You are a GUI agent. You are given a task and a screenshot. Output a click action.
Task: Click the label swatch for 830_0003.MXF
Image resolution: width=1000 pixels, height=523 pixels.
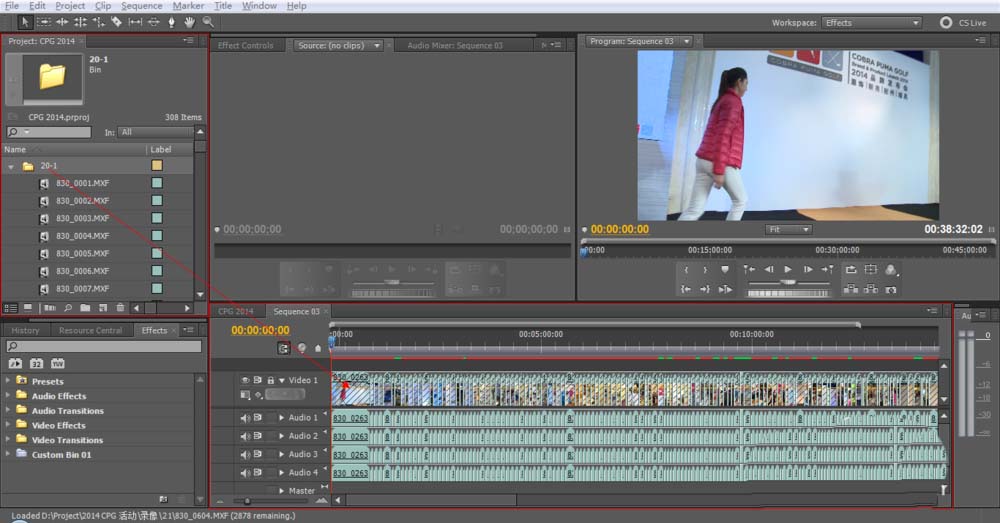(x=157, y=218)
